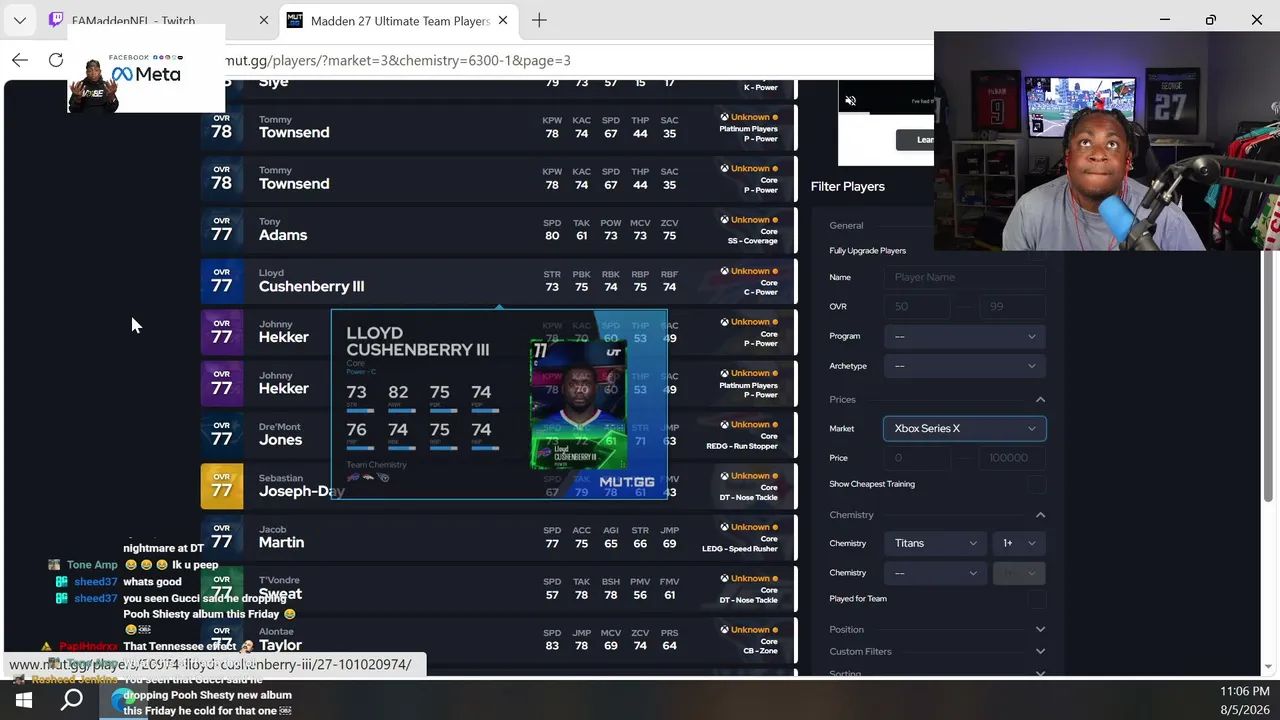Open Lloyd Cushenberry III's player page
Viewport: 1280px width, 720px height.
coord(311,286)
